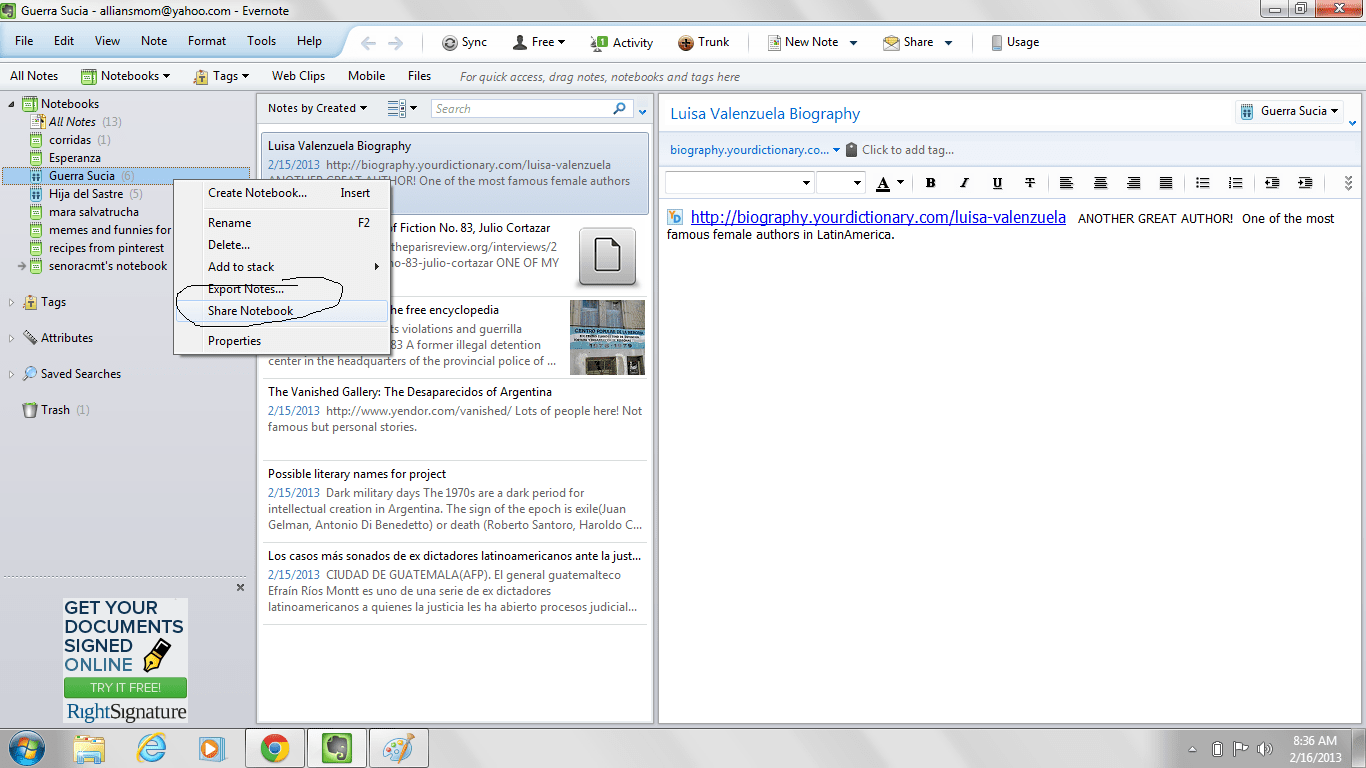The image size is (1366, 768).
Task: Open the Free account dropdown
Action: click(539, 42)
